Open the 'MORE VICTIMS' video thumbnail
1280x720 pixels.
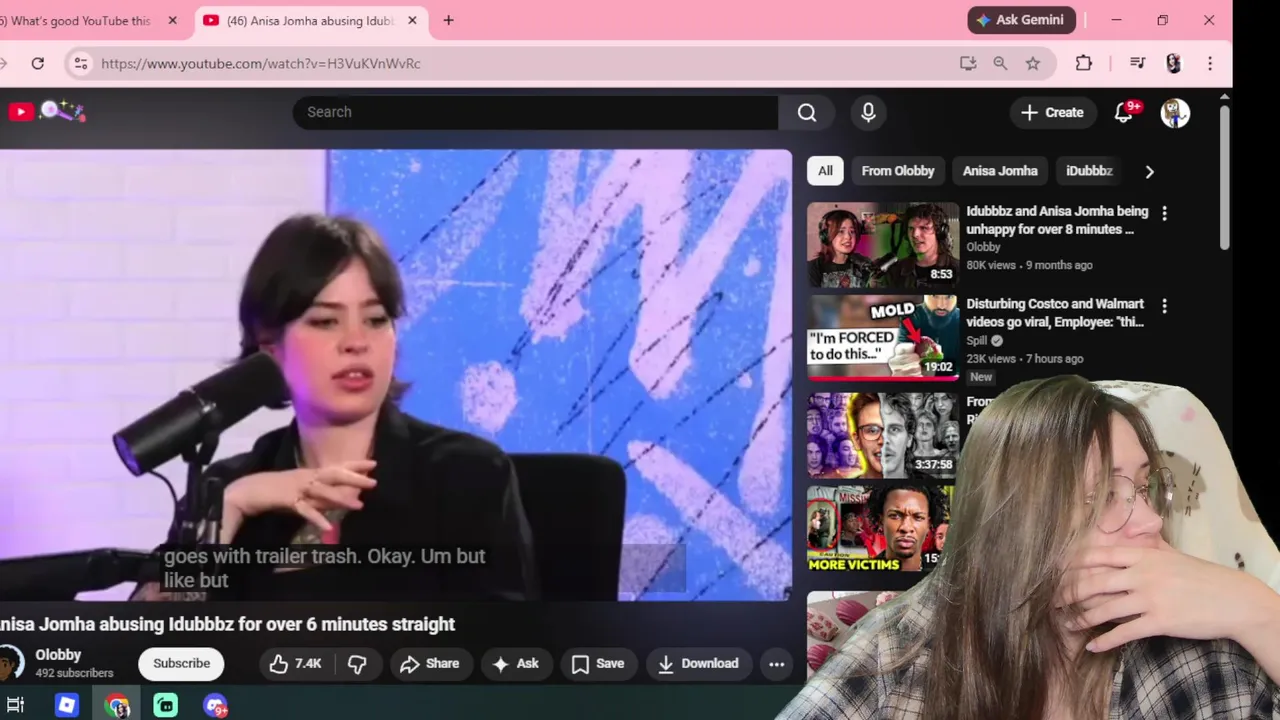pyautogui.click(x=880, y=529)
